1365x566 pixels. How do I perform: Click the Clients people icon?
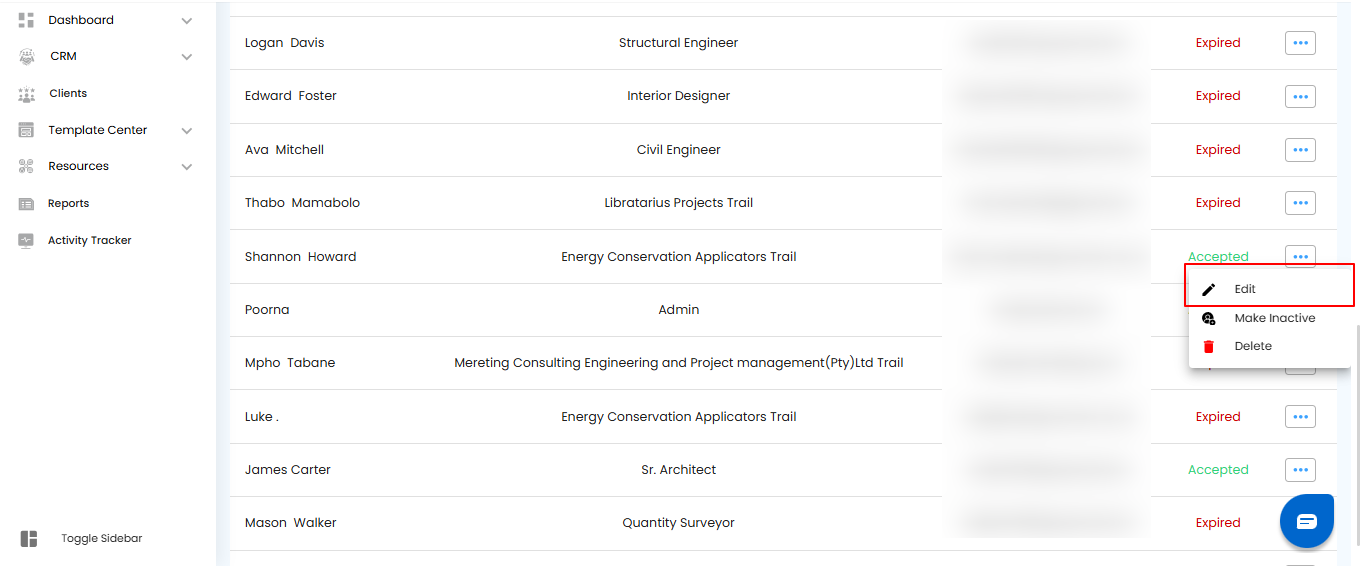[x=27, y=94]
